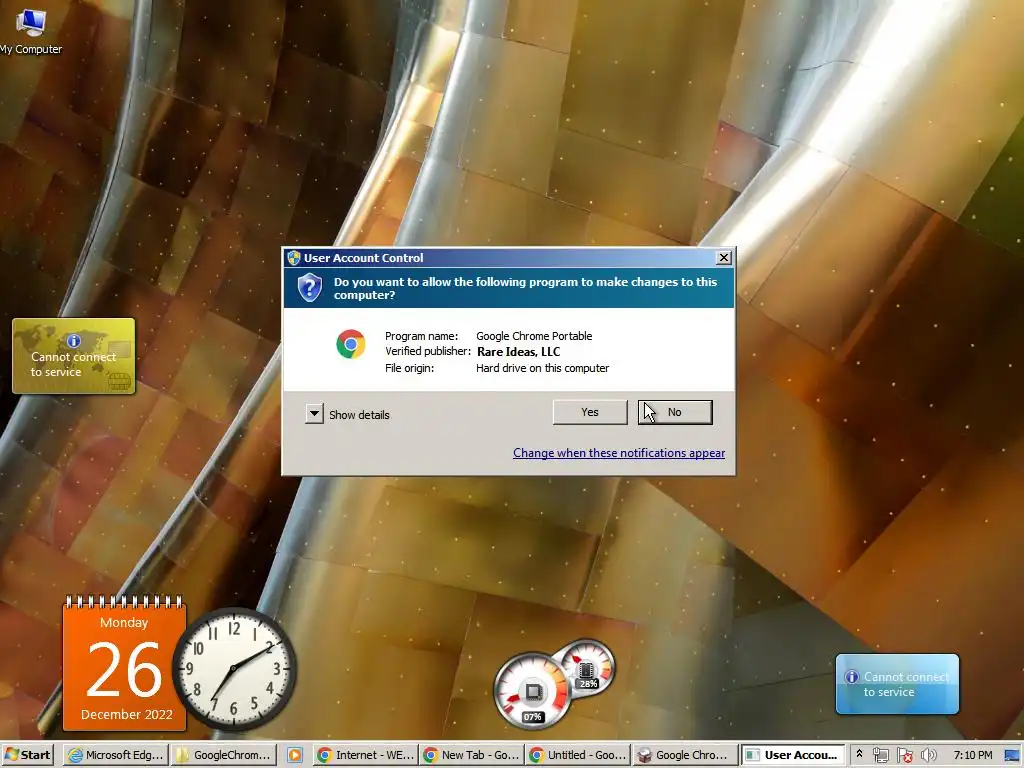Screen dimensions: 1024x768
Task: Click the Action Center flag tray icon
Action: [904, 755]
